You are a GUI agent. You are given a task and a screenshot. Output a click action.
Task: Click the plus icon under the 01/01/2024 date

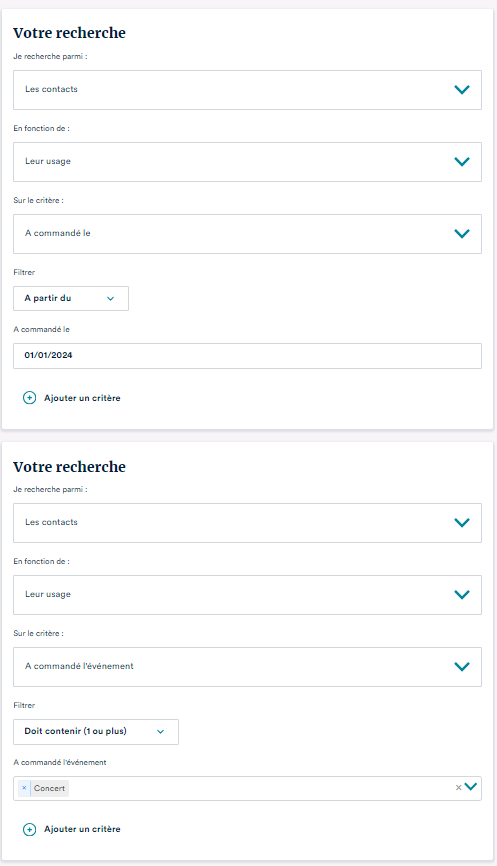point(29,398)
